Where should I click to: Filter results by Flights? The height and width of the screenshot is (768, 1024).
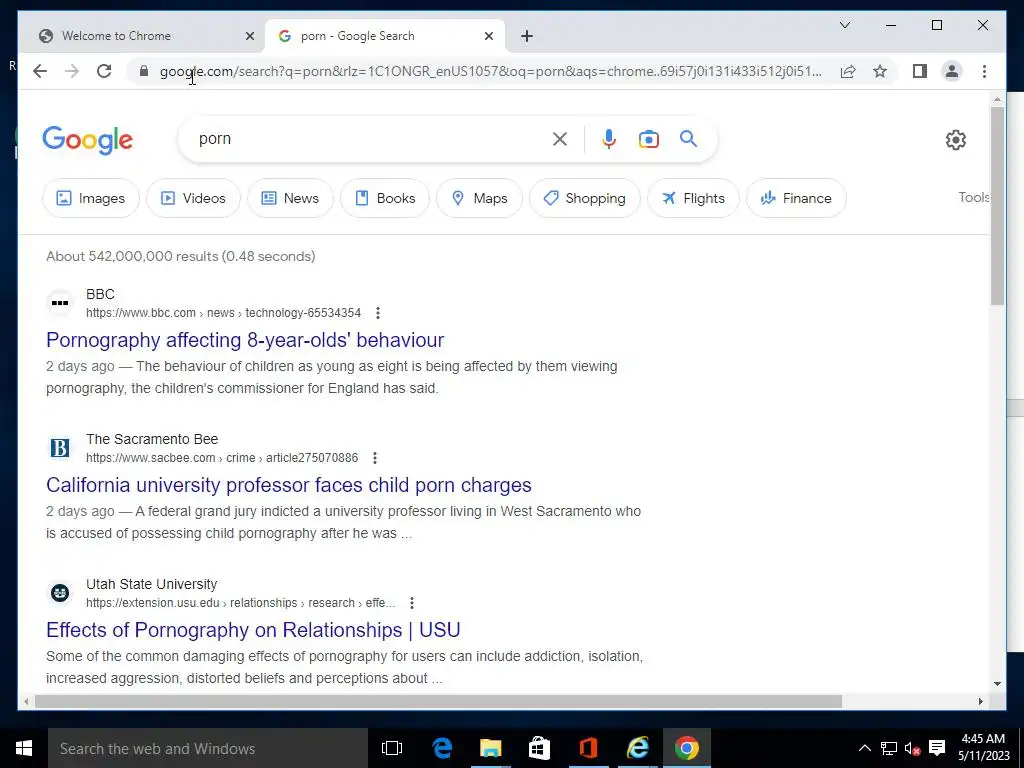(x=693, y=198)
